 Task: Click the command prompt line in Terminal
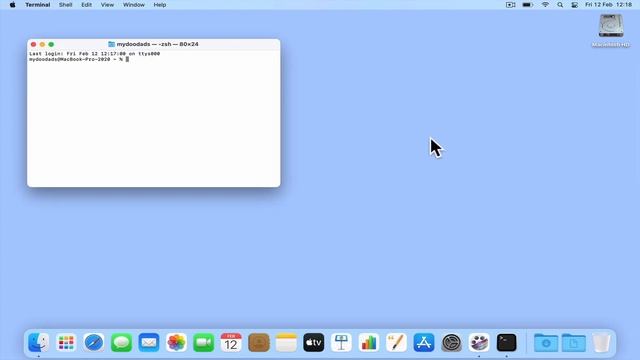coord(79,59)
